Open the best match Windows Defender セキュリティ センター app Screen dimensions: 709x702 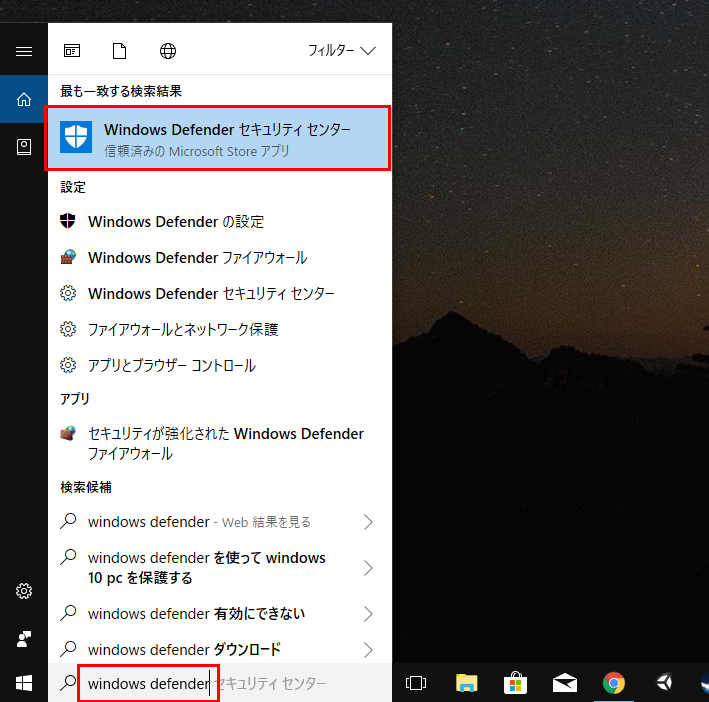[x=218, y=138]
